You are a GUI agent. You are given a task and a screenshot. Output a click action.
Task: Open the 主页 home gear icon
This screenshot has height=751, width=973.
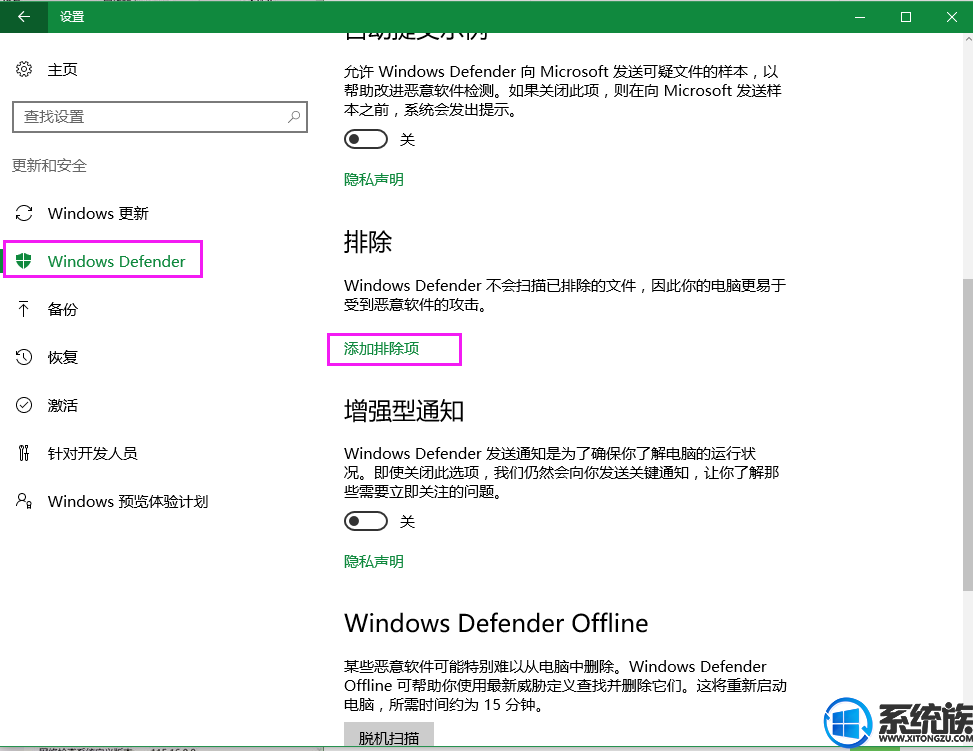tap(24, 69)
